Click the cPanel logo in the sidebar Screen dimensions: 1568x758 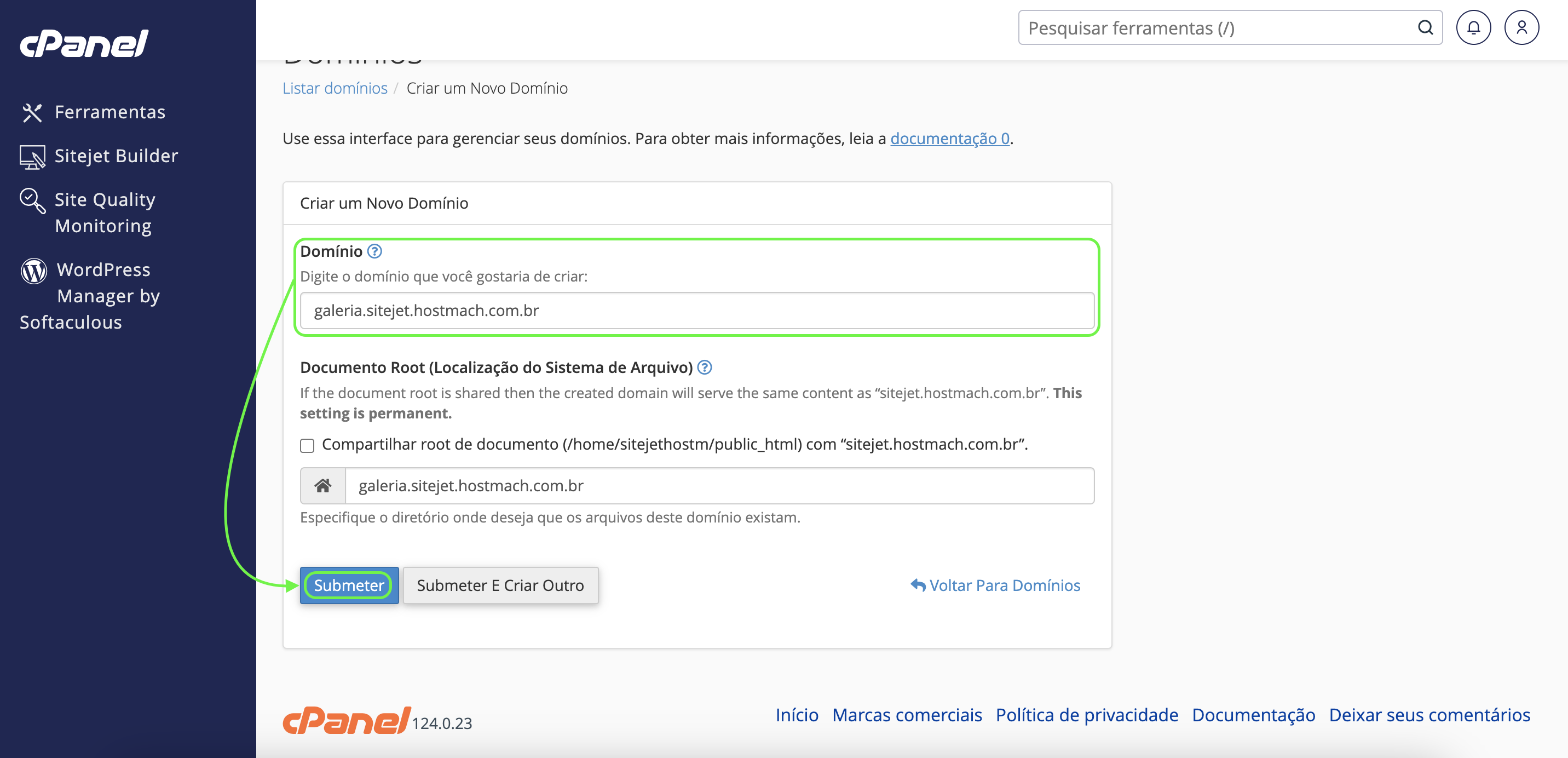[84, 43]
